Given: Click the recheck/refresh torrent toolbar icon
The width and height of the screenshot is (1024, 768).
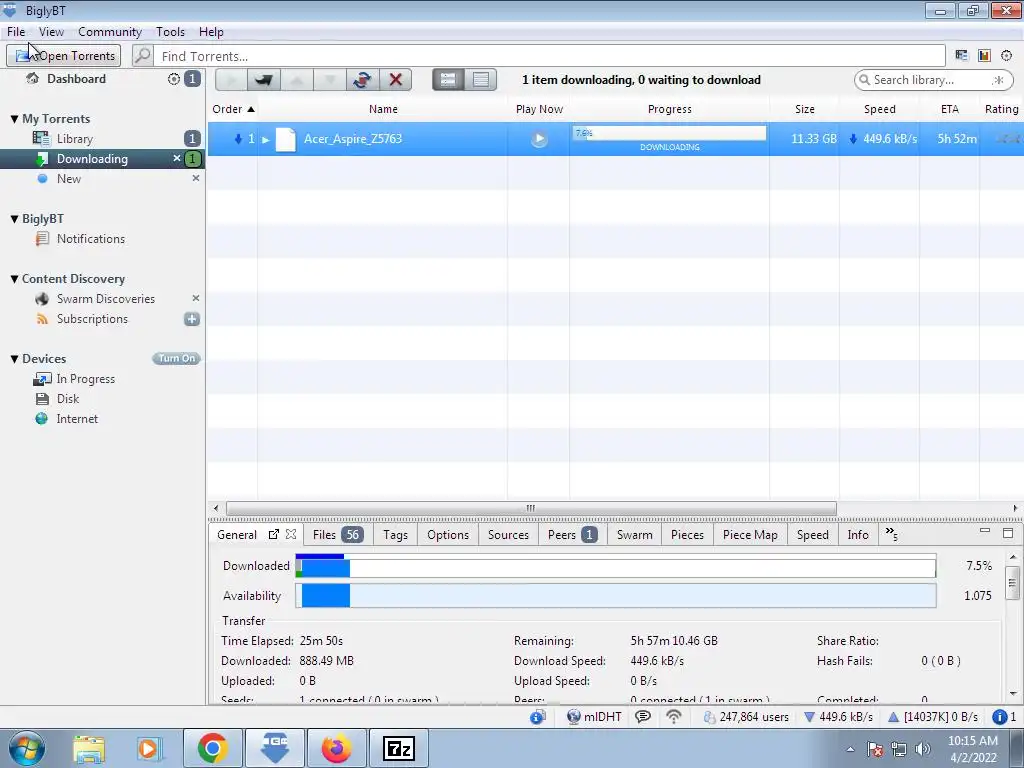Looking at the screenshot, I should click(x=362, y=80).
